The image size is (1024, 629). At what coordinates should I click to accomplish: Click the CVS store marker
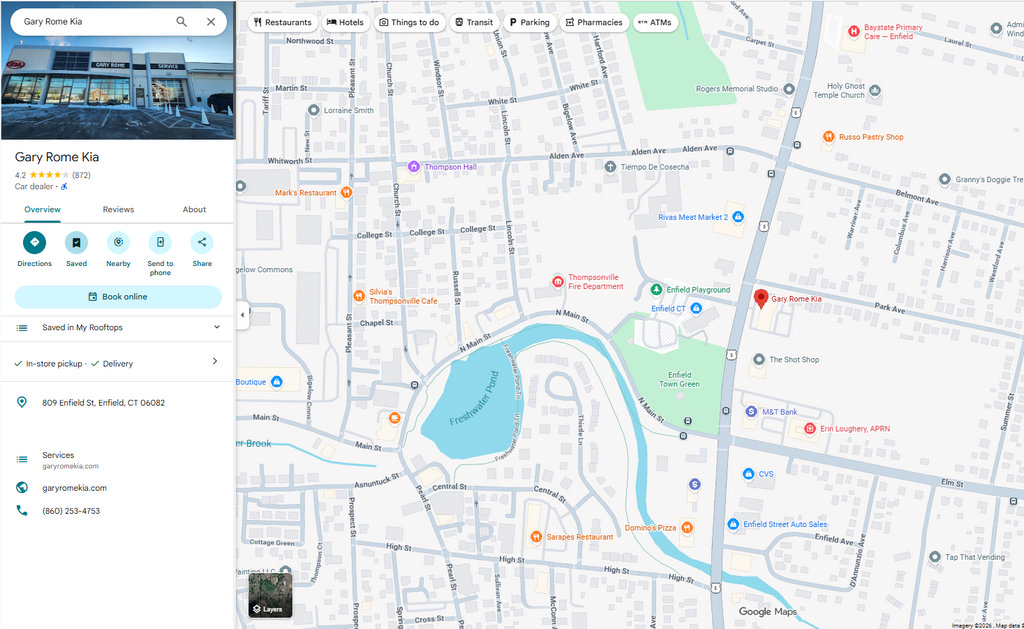[x=748, y=474]
